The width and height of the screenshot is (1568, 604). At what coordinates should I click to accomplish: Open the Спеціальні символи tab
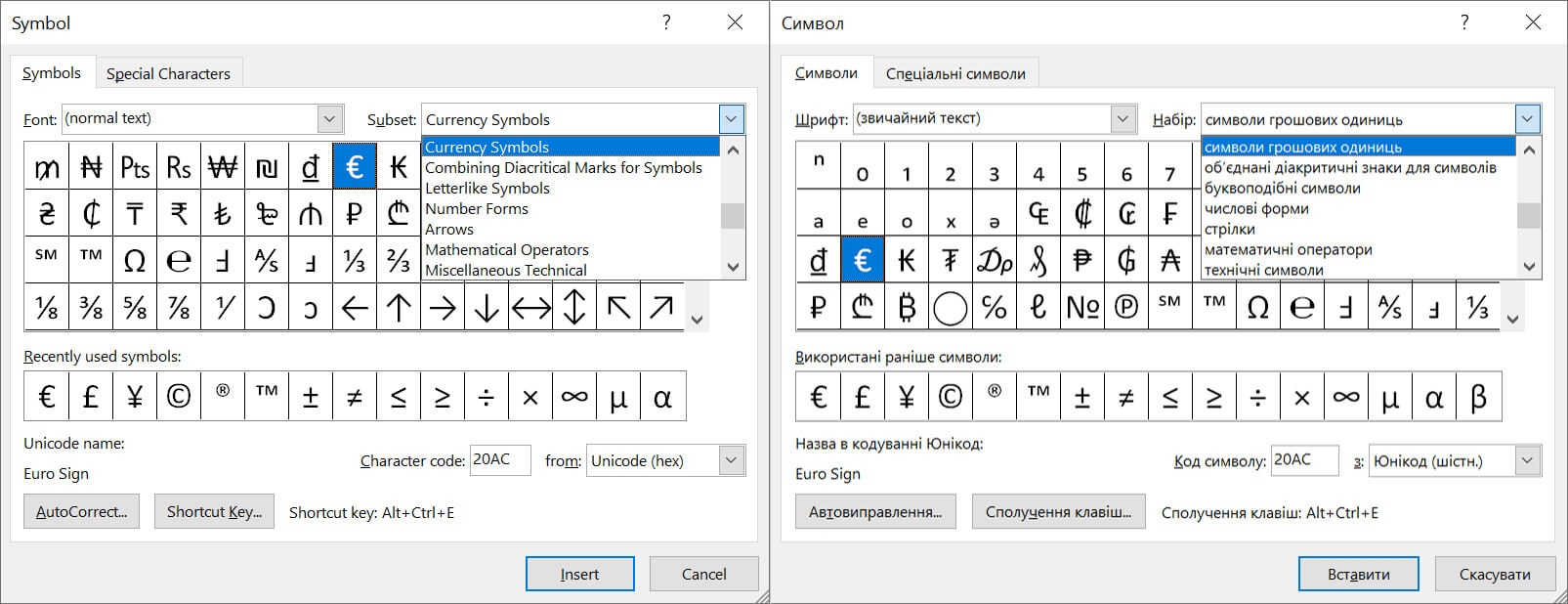(954, 73)
